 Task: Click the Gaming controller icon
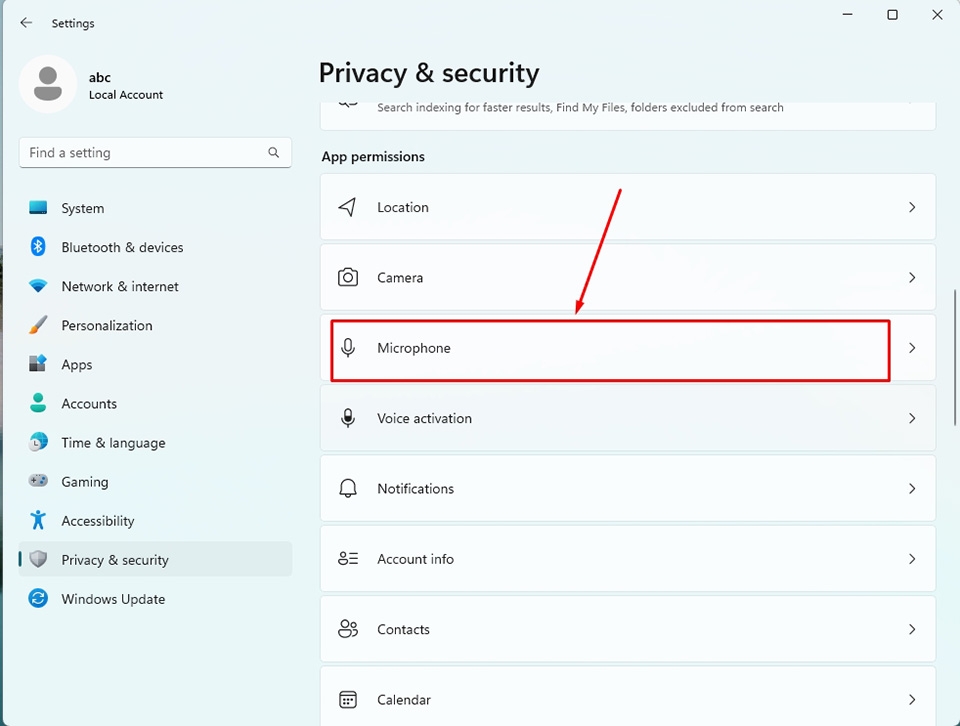click(x=38, y=481)
